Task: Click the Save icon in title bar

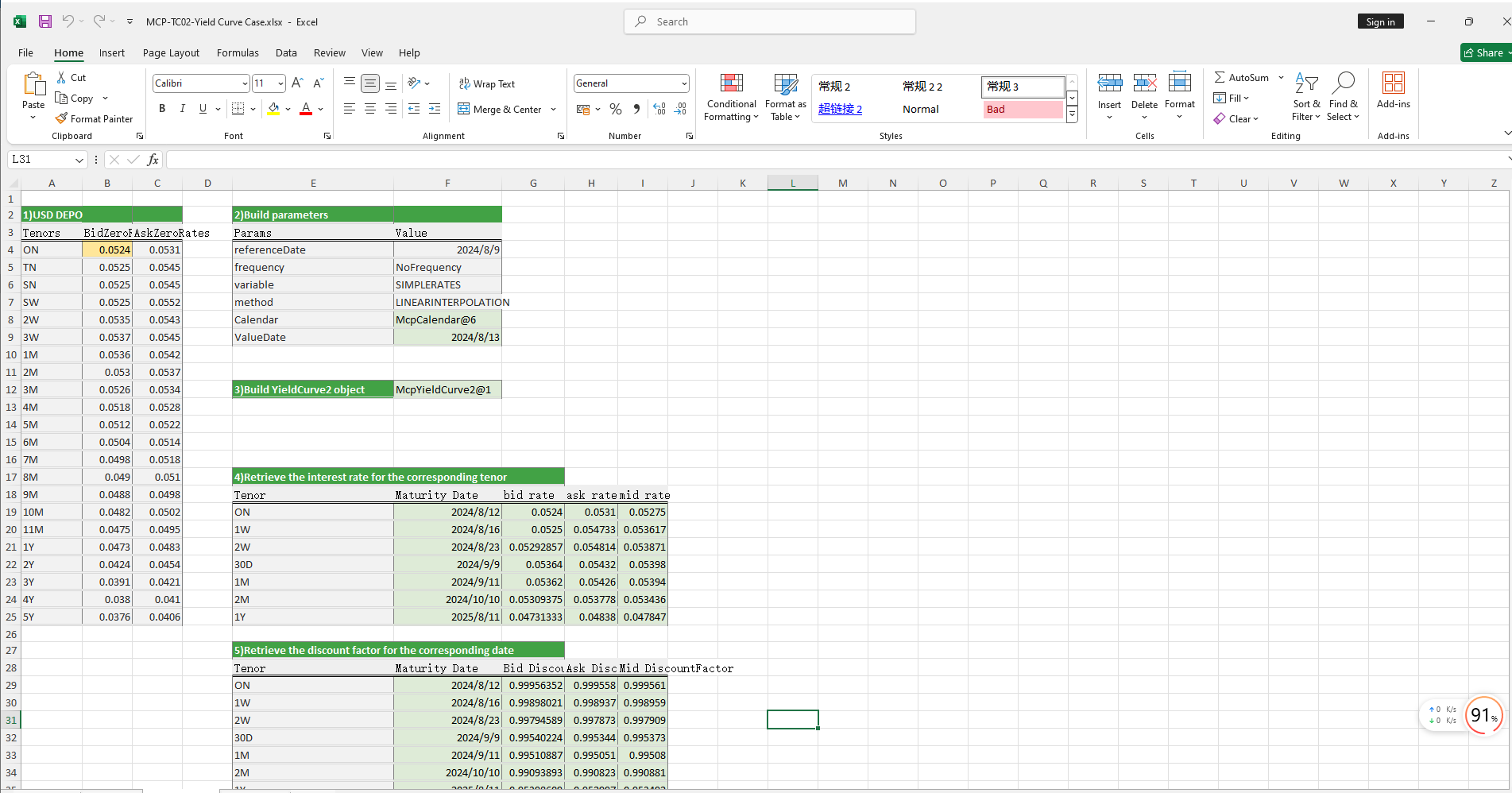Action: pos(45,21)
